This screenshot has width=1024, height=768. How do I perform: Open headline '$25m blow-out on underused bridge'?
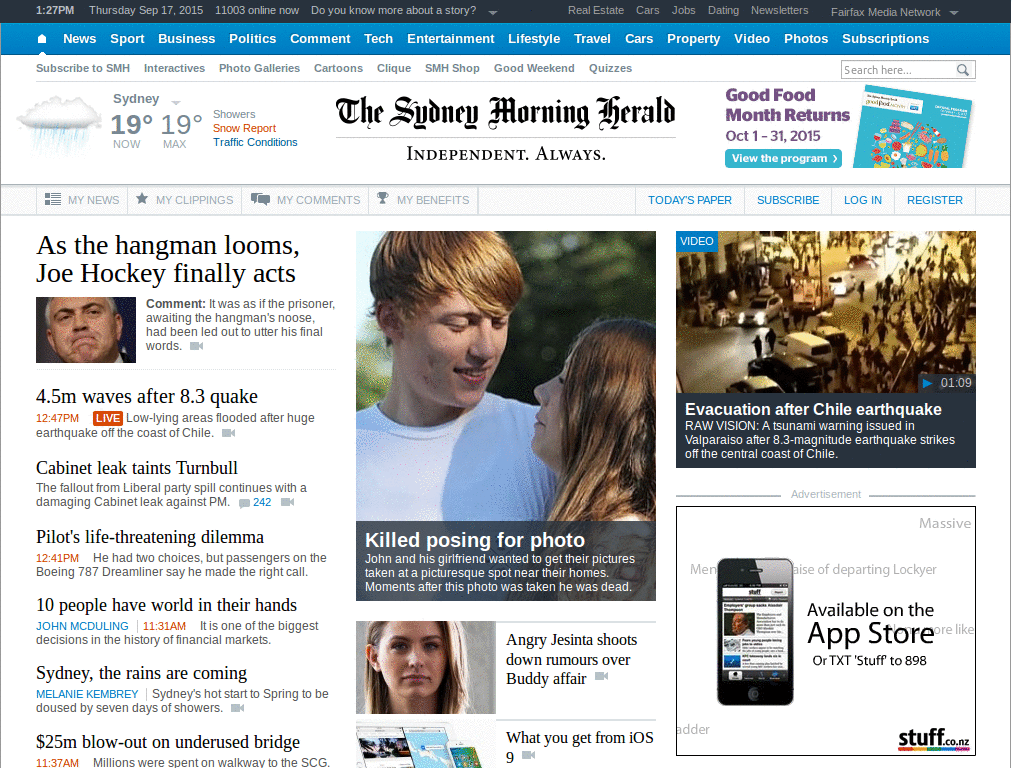coord(168,742)
